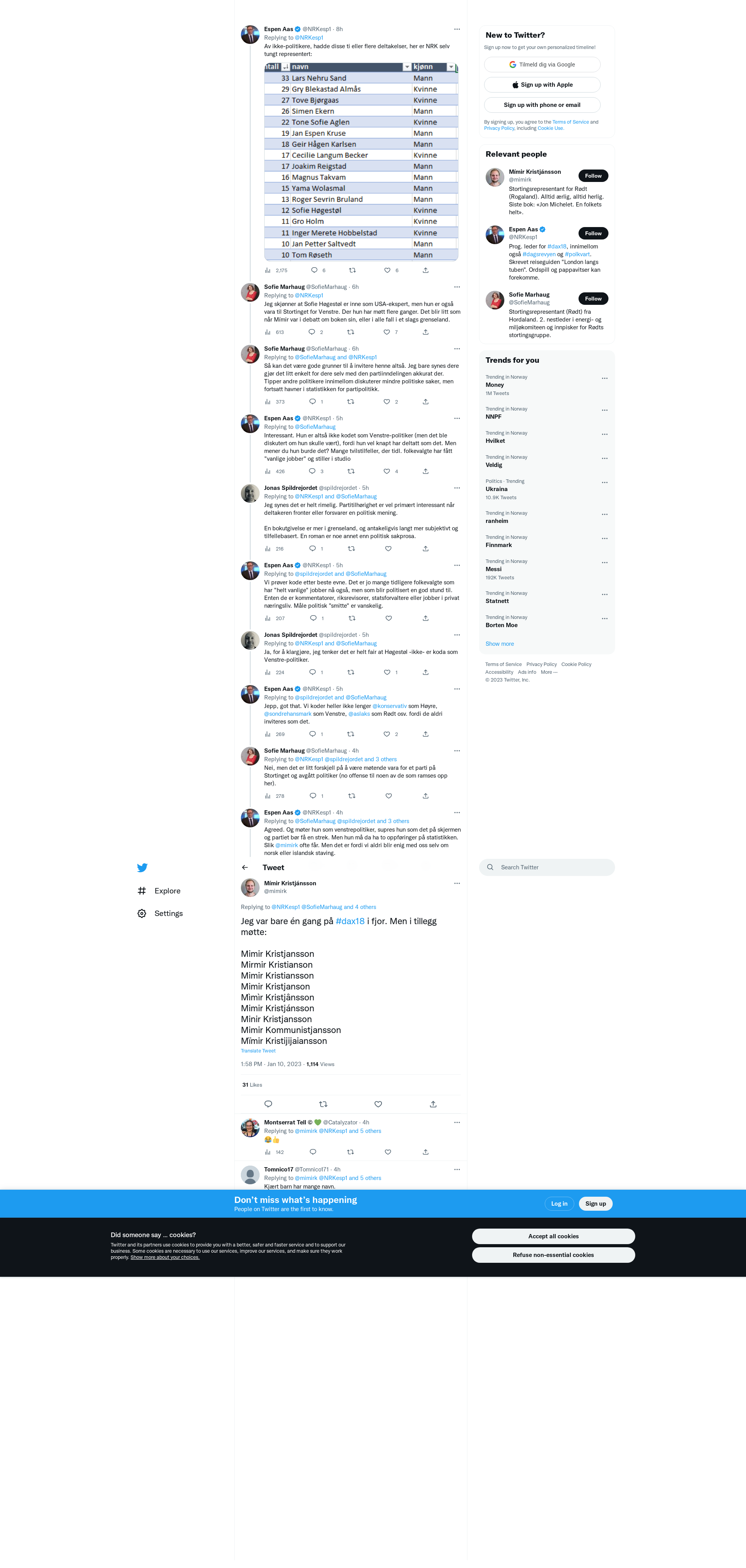
Task: Go back using the arrow beside Tweet
Action: [245, 867]
